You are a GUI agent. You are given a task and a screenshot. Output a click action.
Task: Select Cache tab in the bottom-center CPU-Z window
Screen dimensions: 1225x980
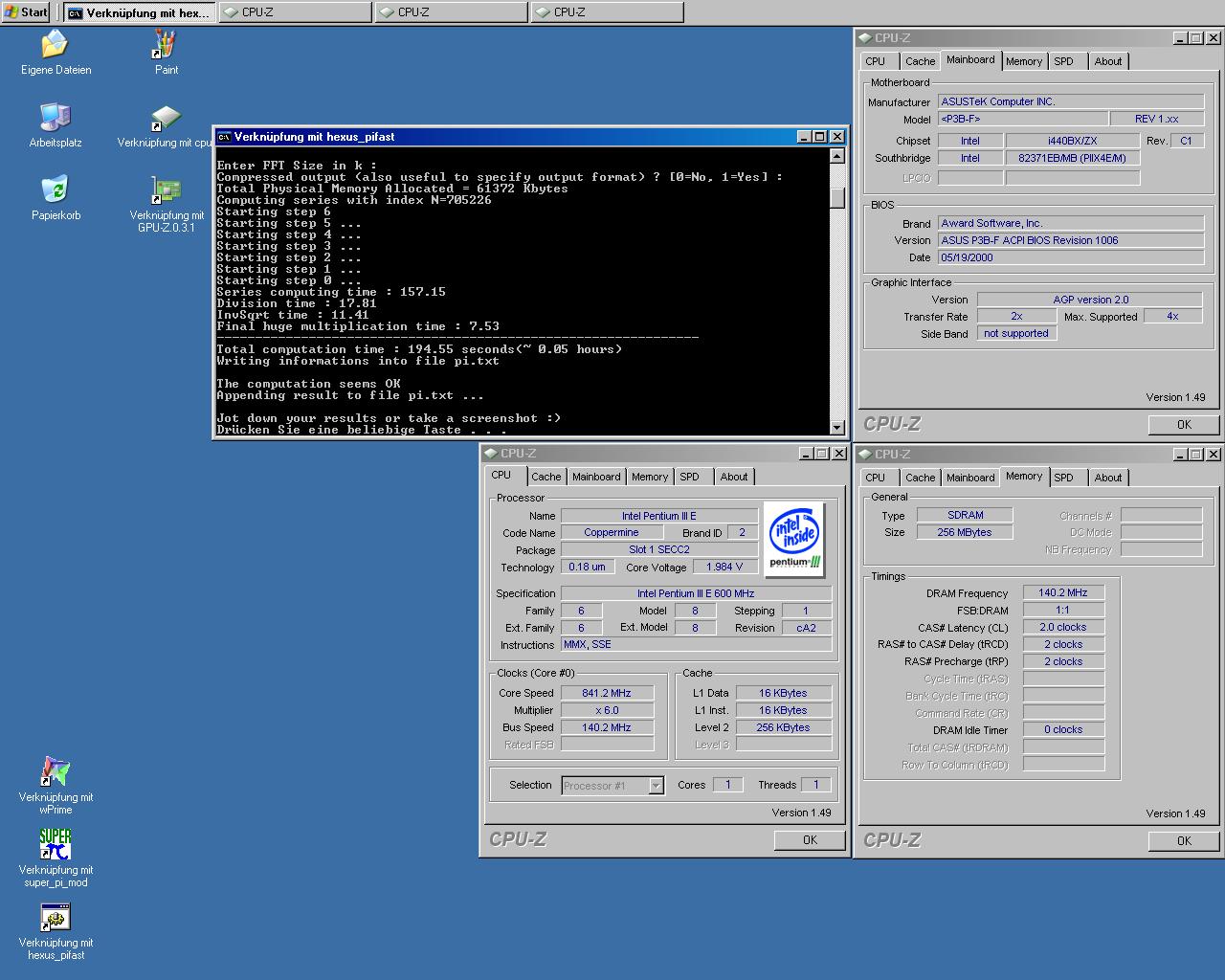pyautogui.click(x=546, y=477)
